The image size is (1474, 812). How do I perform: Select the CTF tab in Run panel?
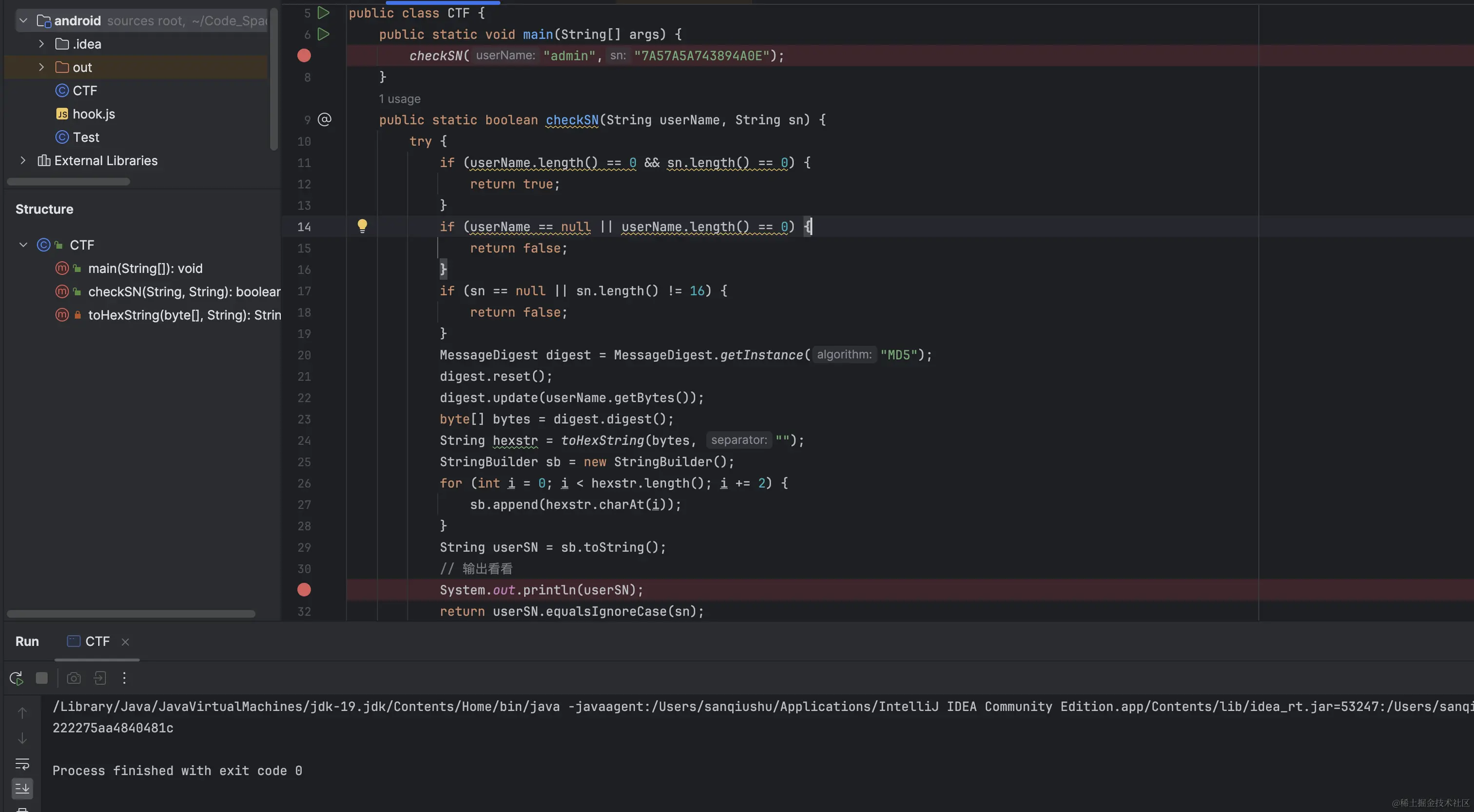[90, 641]
